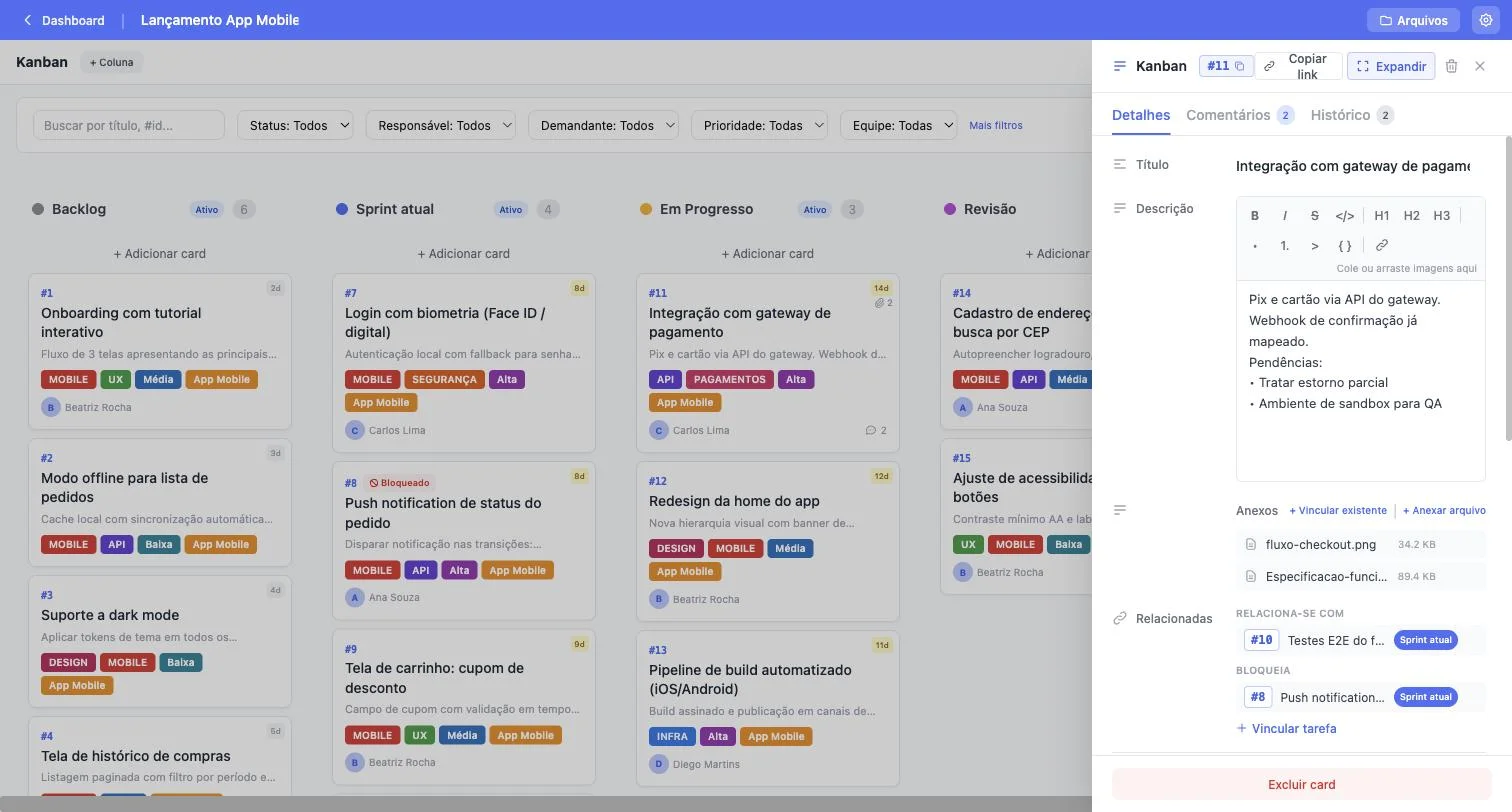1512x812 pixels.
Task: Insert a bullet list in description
Action: (x=1255, y=245)
